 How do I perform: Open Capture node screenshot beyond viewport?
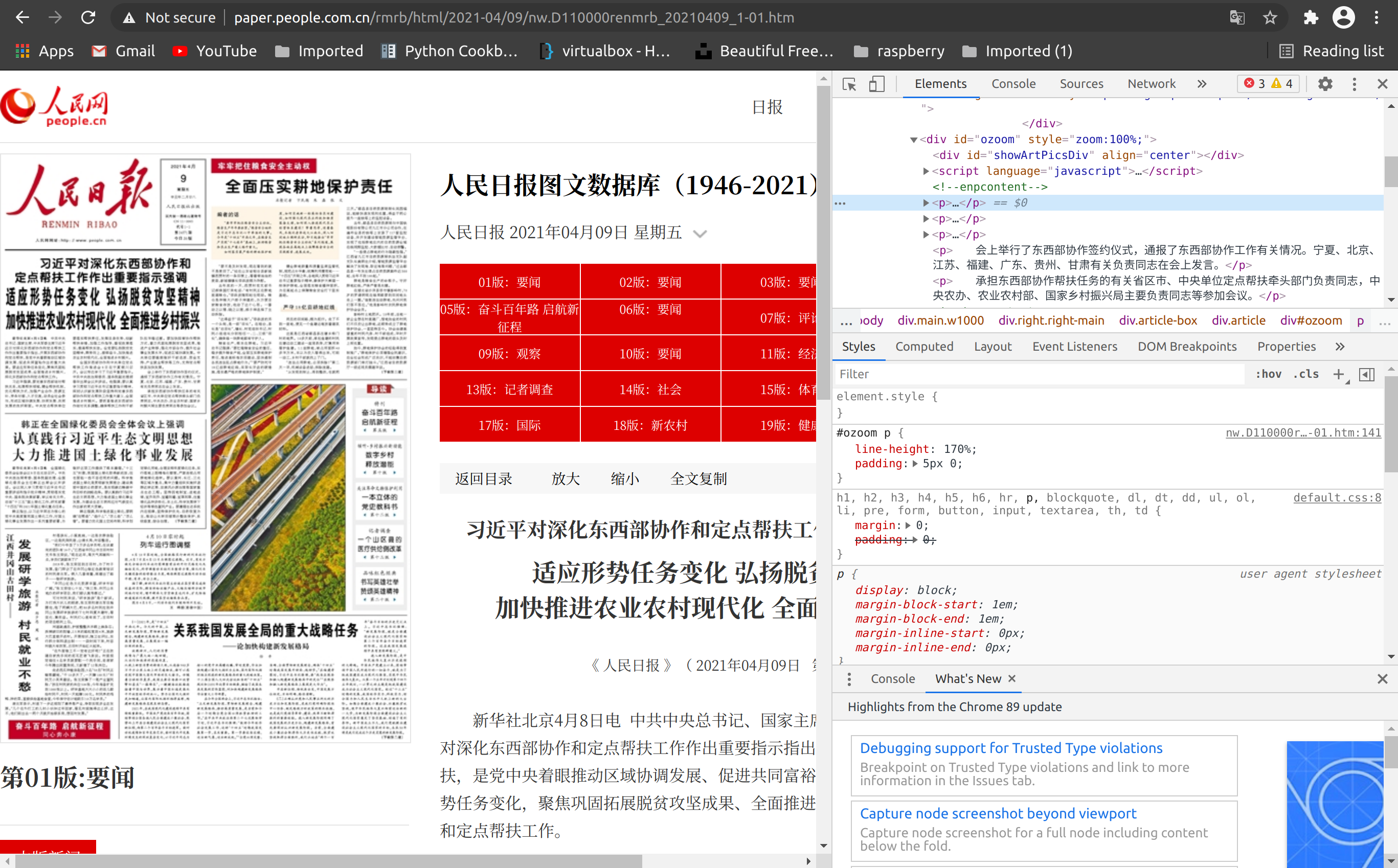click(998, 813)
